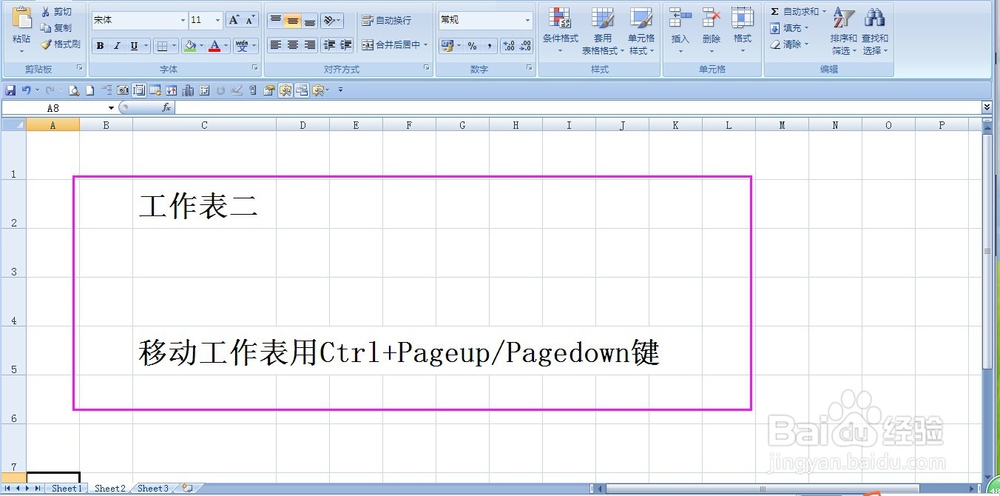The width and height of the screenshot is (1000, 496).
Task: Select the Format Painter (格式刷) tool
Action: point(60,44)
